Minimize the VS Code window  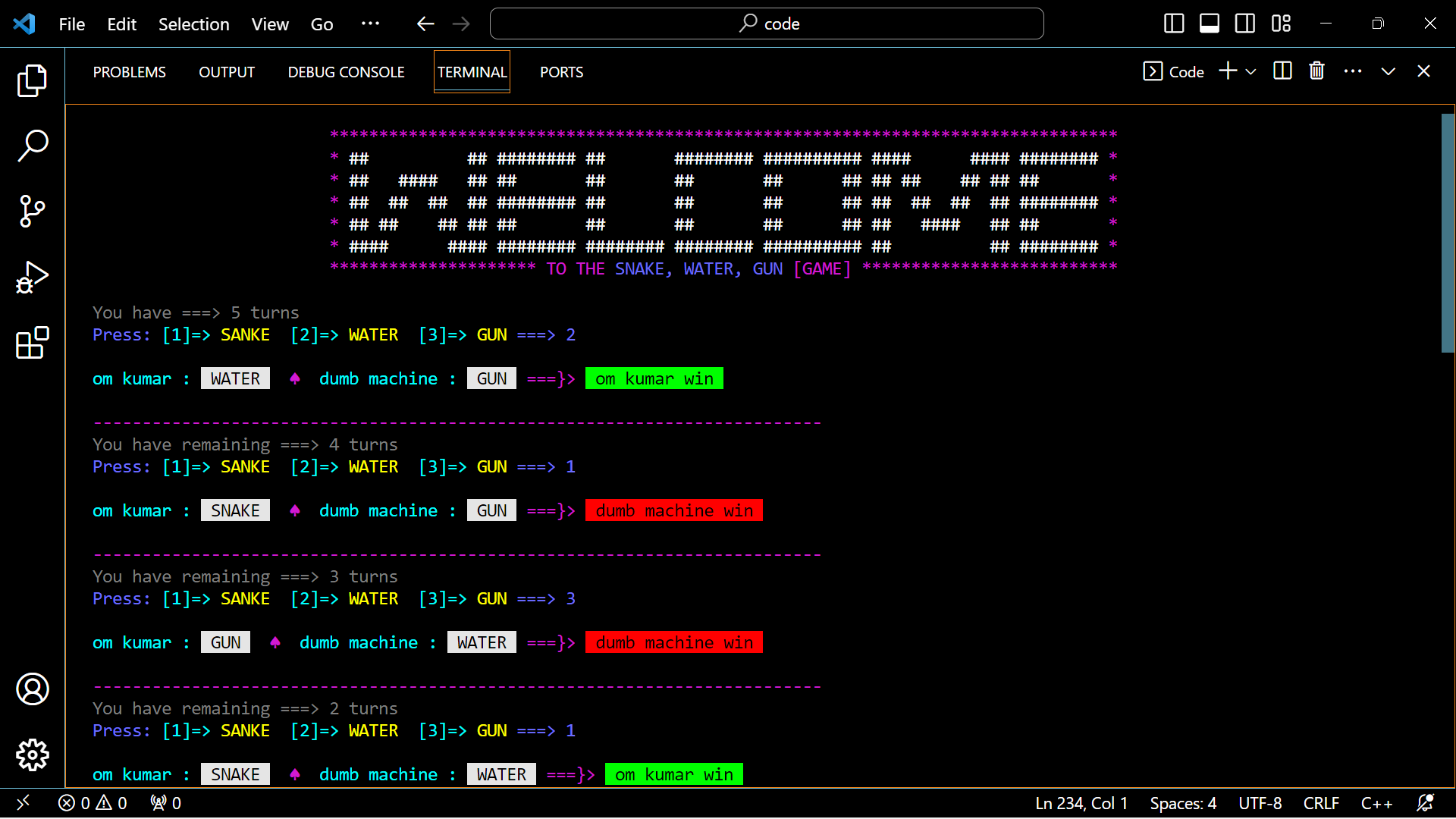point(1326,24)
